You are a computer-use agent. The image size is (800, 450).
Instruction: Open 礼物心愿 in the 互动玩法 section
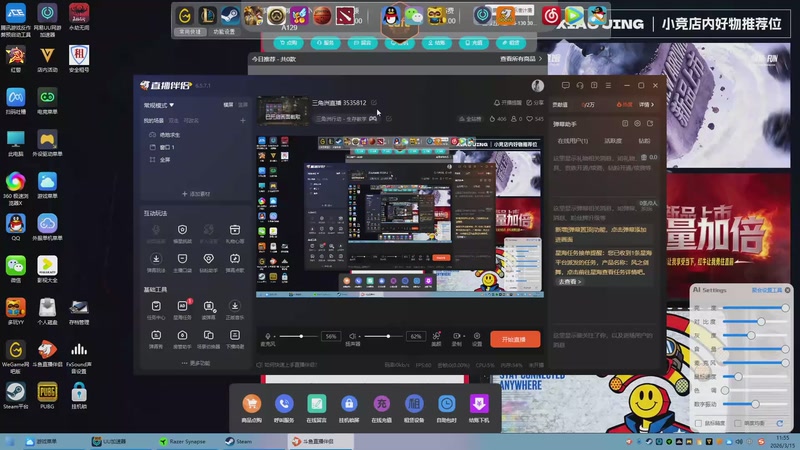pyautogui.click(x=235, y=233)
